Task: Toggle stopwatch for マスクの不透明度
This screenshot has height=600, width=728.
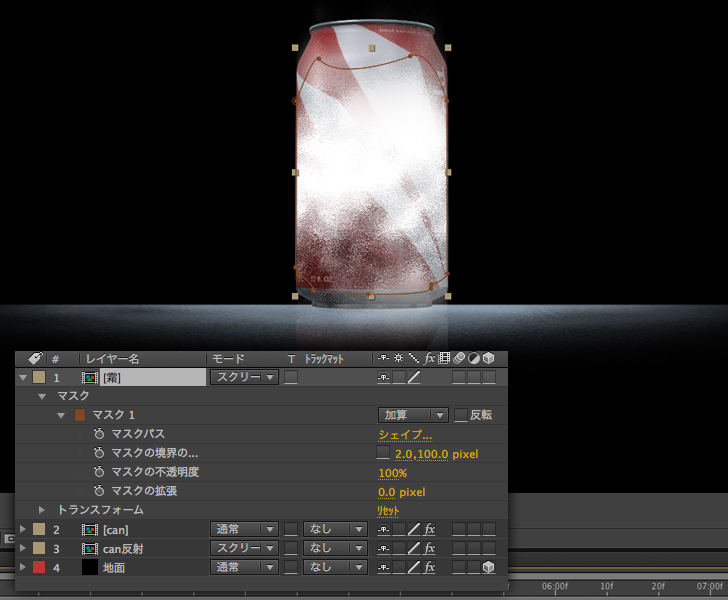Action: click(99, 472)
